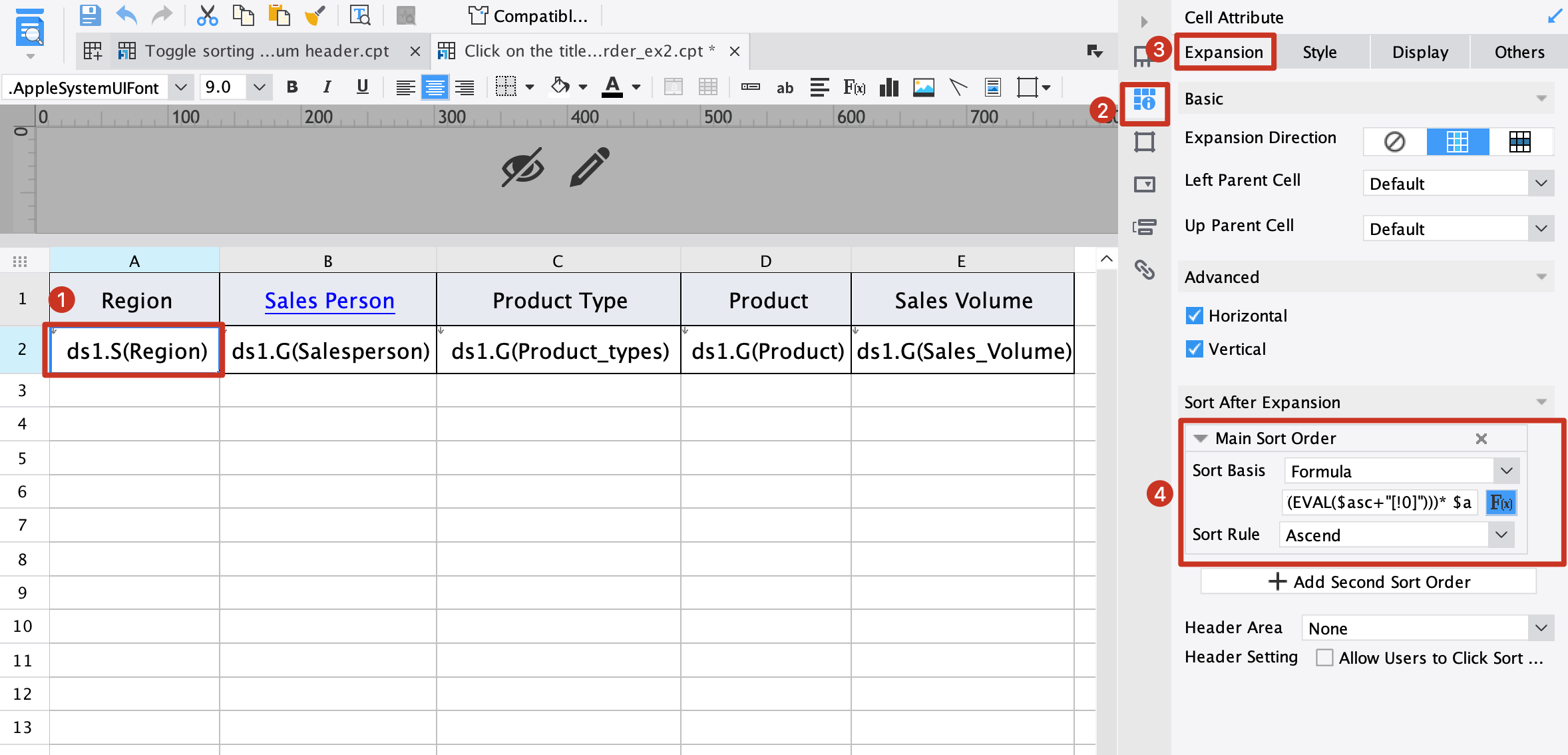Open the font size 9.0 dropdown
Screen dimensions: 1568x755
point(260,87)
